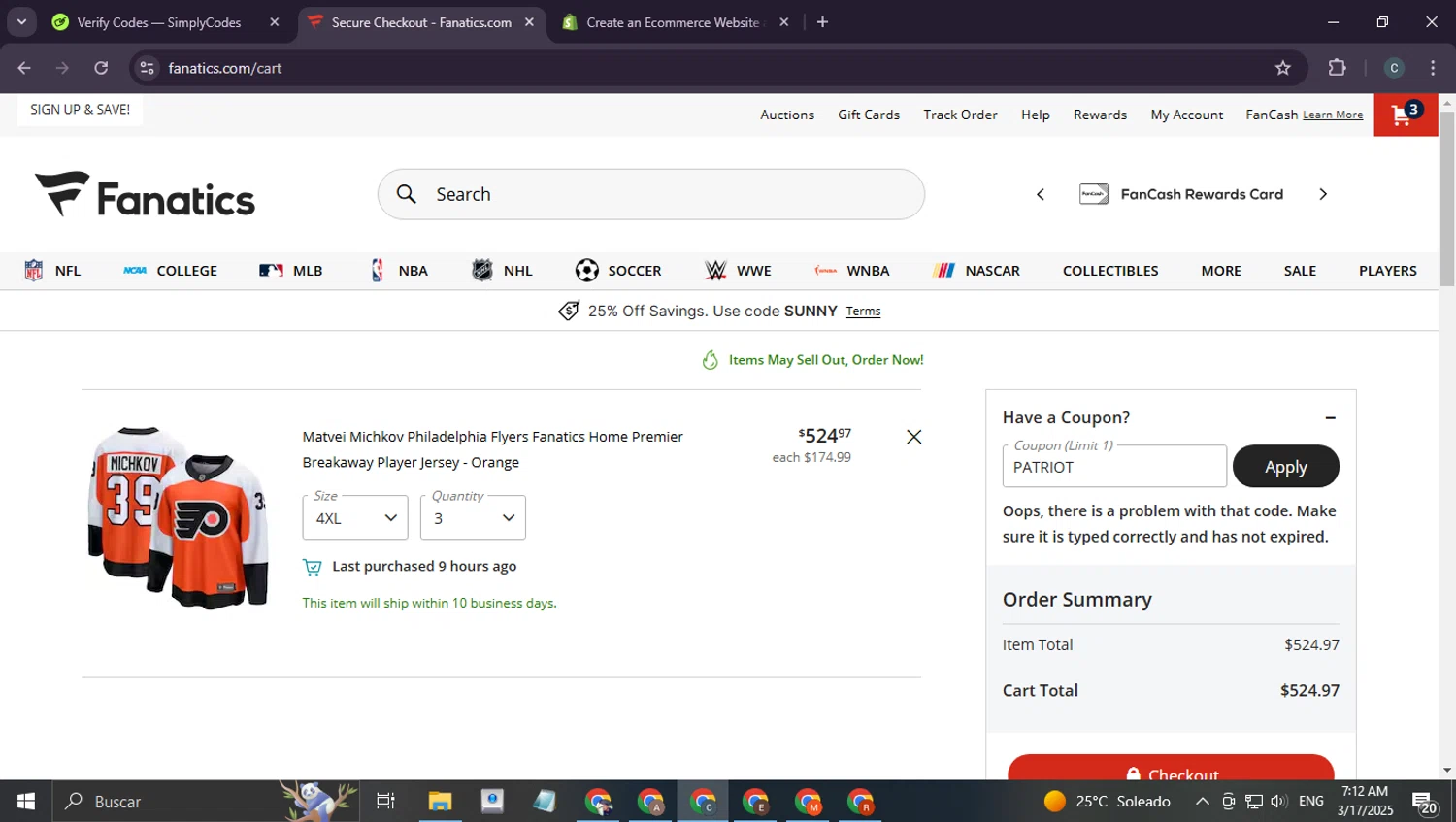Open the PLAYERS menu
This screenshot has width=1456, height=822.
point(1387,271)
